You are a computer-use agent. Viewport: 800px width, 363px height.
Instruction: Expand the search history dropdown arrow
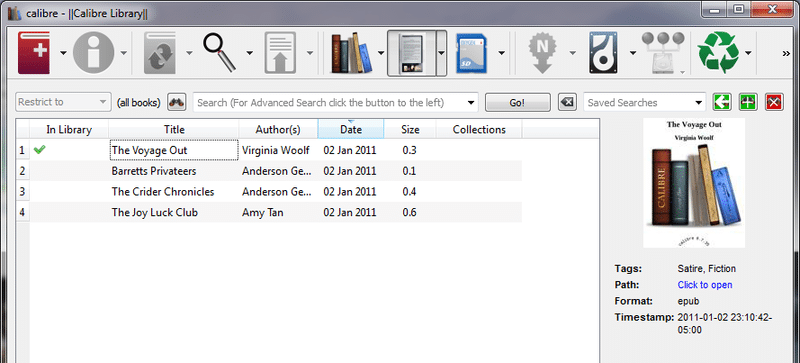(470, 103)
